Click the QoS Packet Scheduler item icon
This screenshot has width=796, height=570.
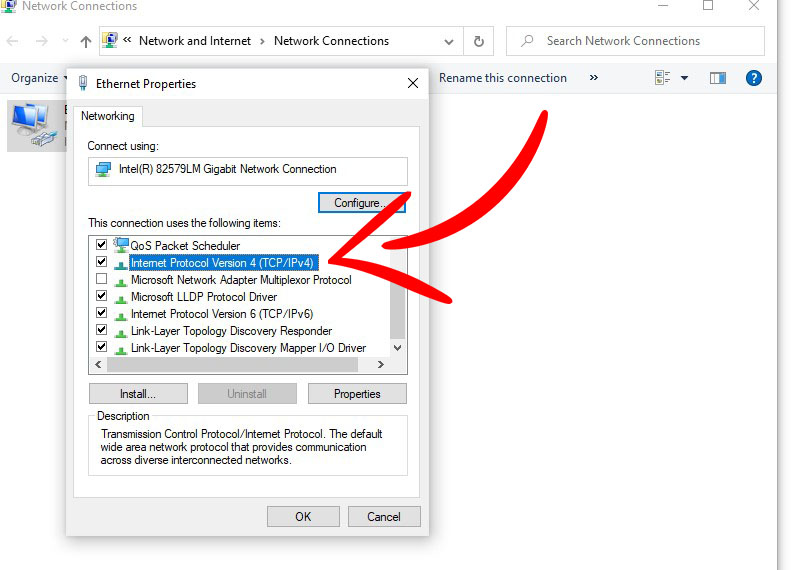(121, 245)
